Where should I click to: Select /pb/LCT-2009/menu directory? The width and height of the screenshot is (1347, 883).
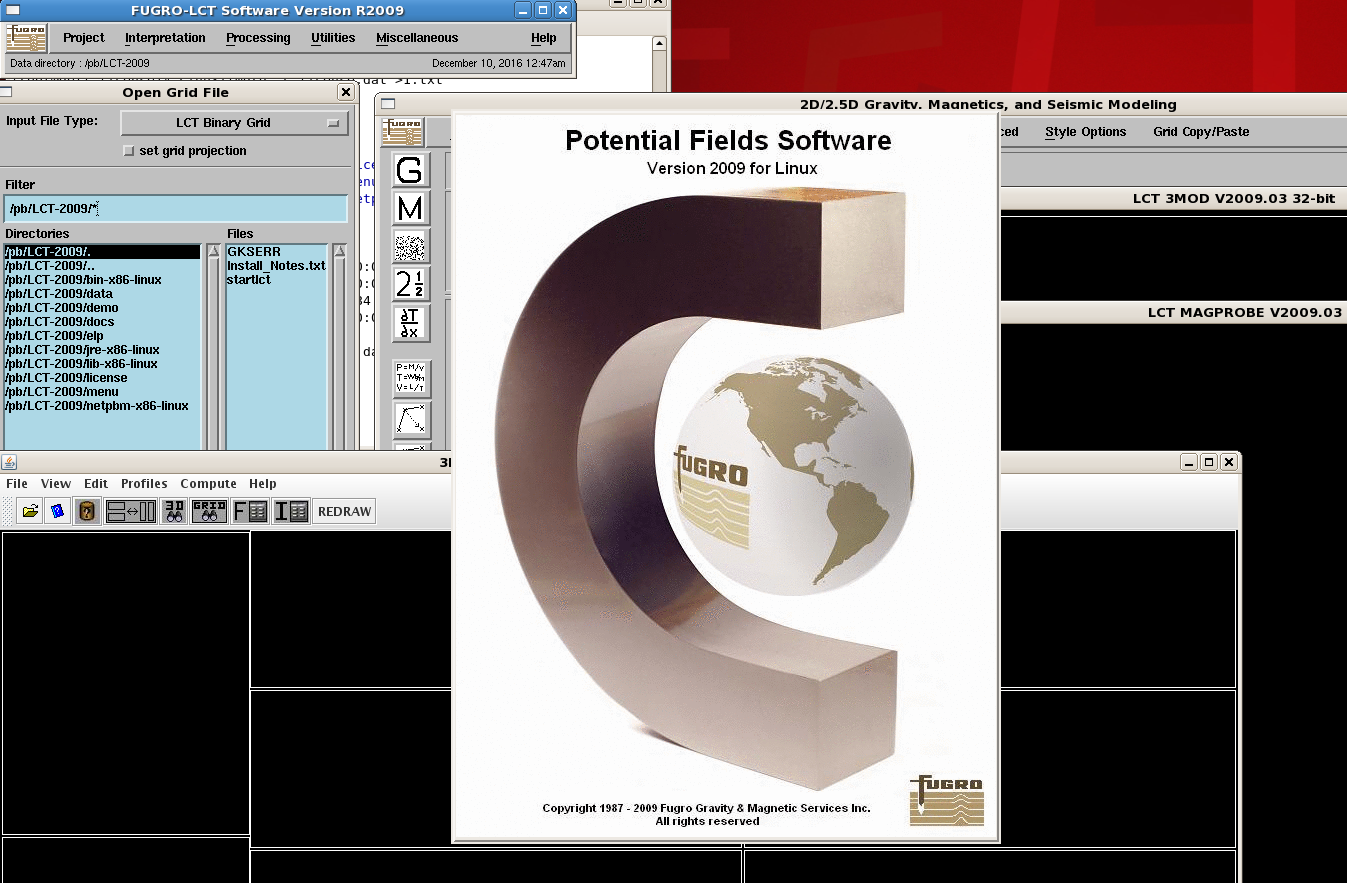point(102,392)
